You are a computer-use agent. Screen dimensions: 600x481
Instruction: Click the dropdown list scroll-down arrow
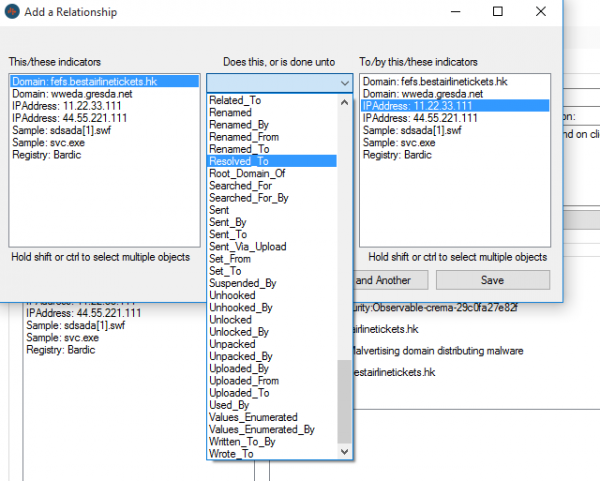(344, 452)
